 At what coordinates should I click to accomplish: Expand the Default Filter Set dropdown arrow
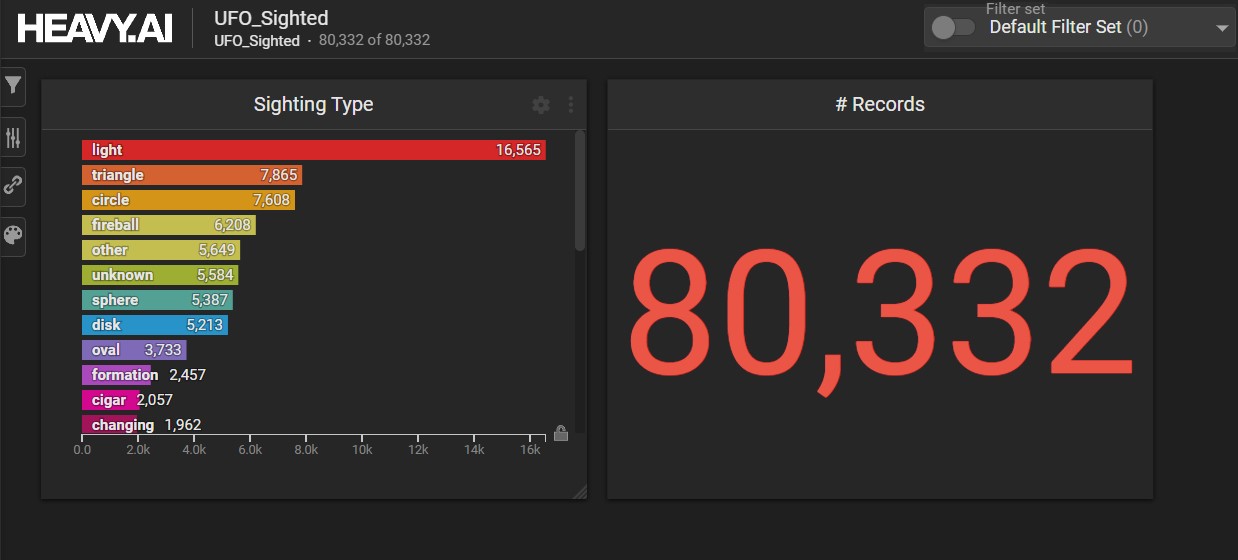click(x=1221, y=28)
